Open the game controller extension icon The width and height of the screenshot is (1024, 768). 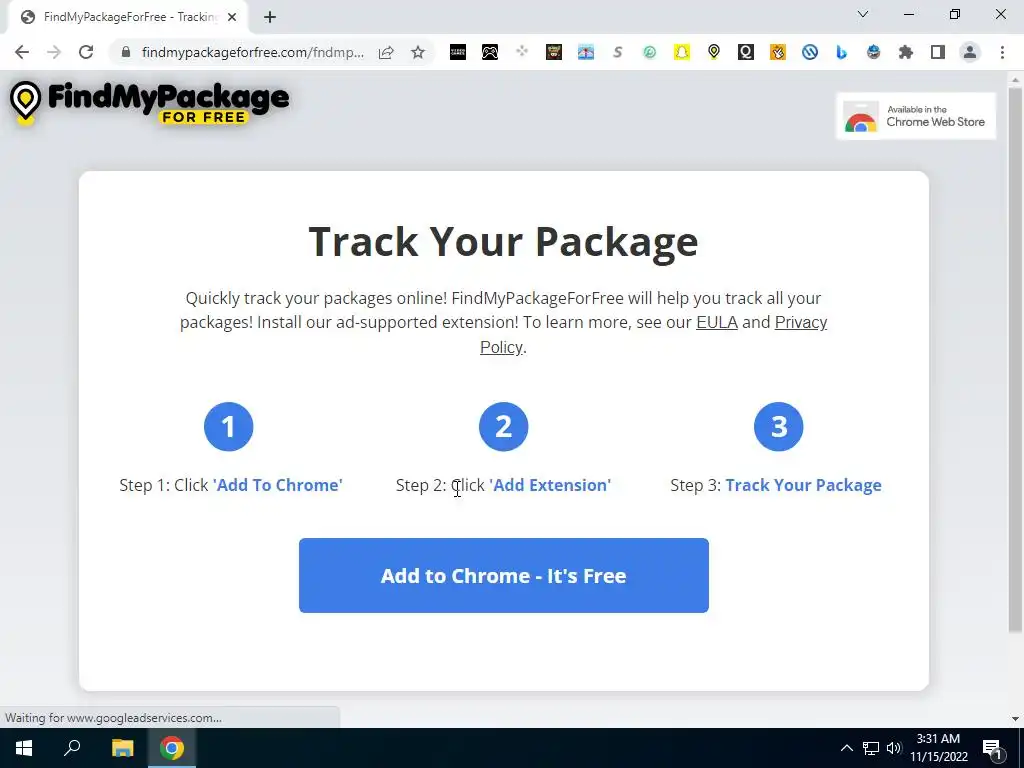[x=490, y=52]
